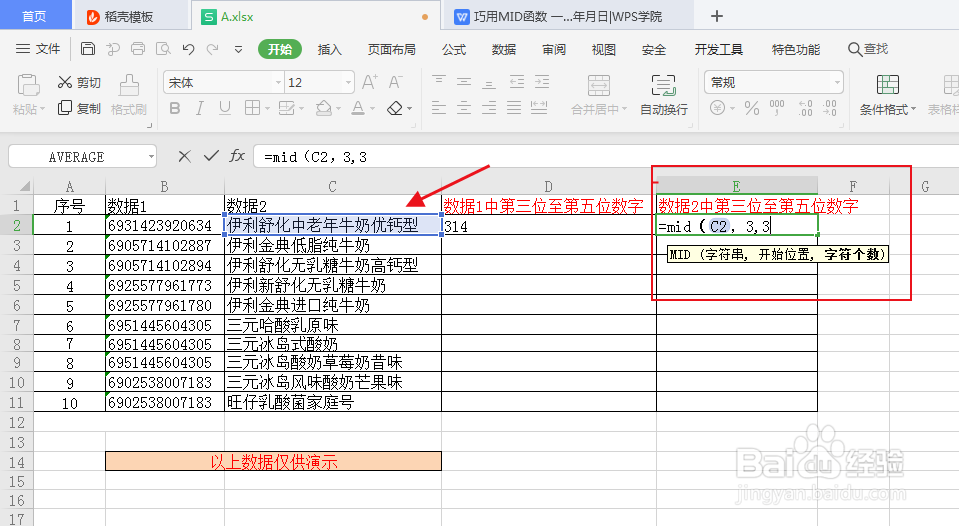The height and width of the screenshot is (526, 959).
Task: Switch to the 数据 ribbon tab
Action: [x=504, y=50]
